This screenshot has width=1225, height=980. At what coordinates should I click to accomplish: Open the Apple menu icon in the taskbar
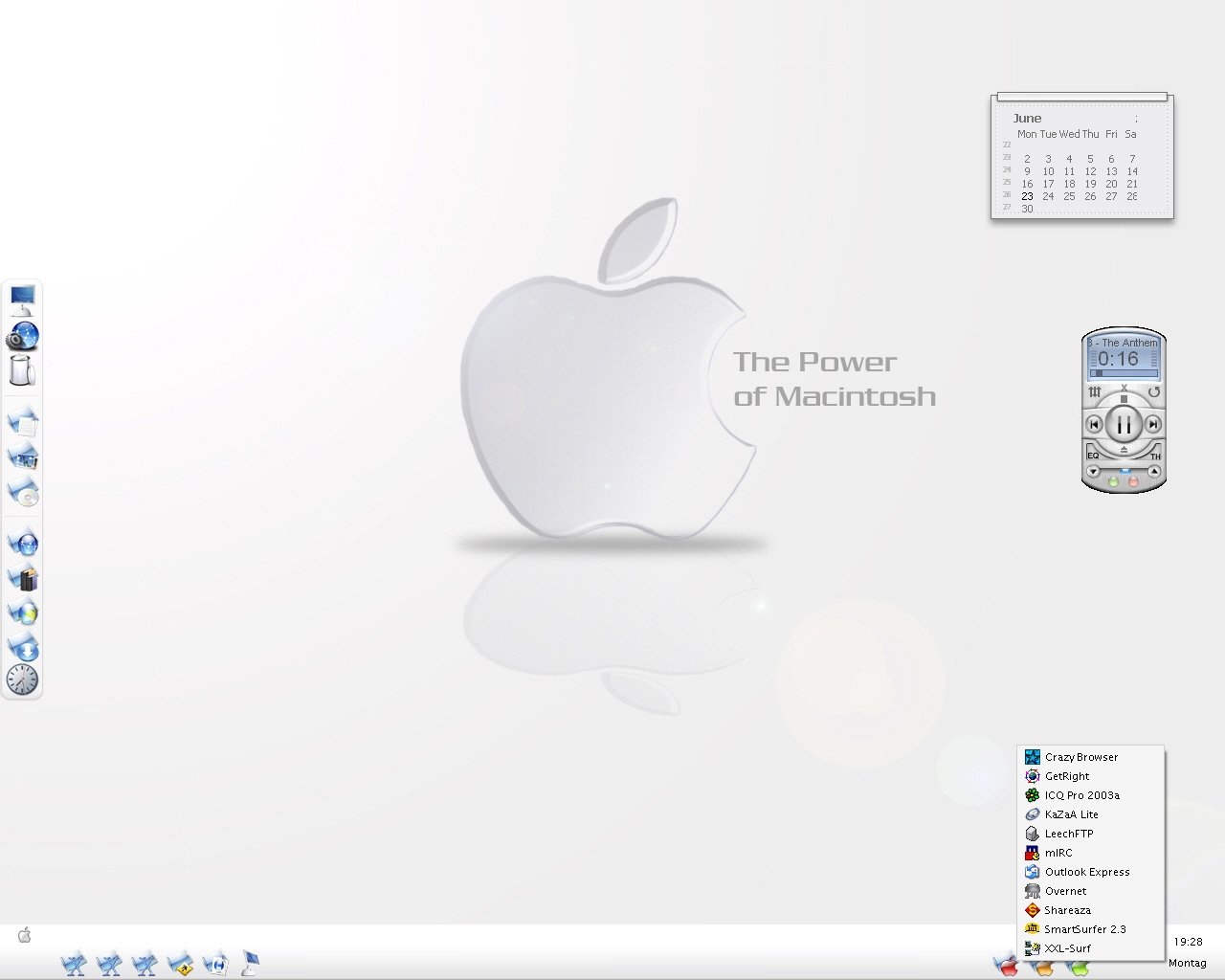click(25, 935)
